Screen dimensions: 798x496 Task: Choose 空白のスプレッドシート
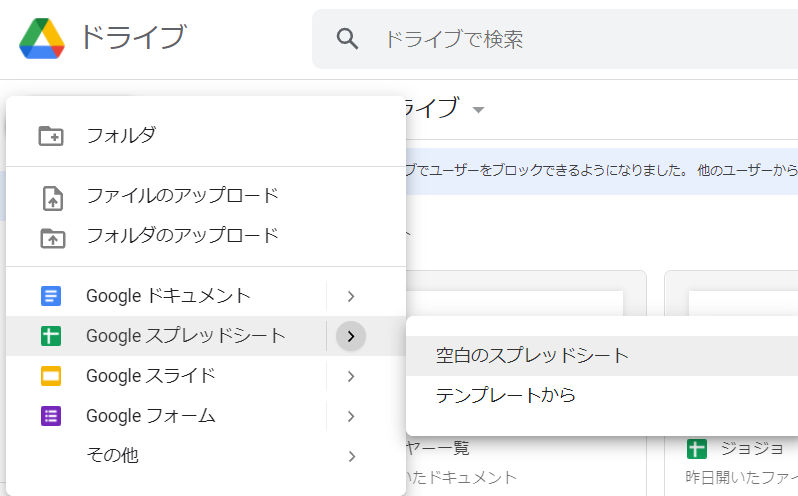click(602, 356)
